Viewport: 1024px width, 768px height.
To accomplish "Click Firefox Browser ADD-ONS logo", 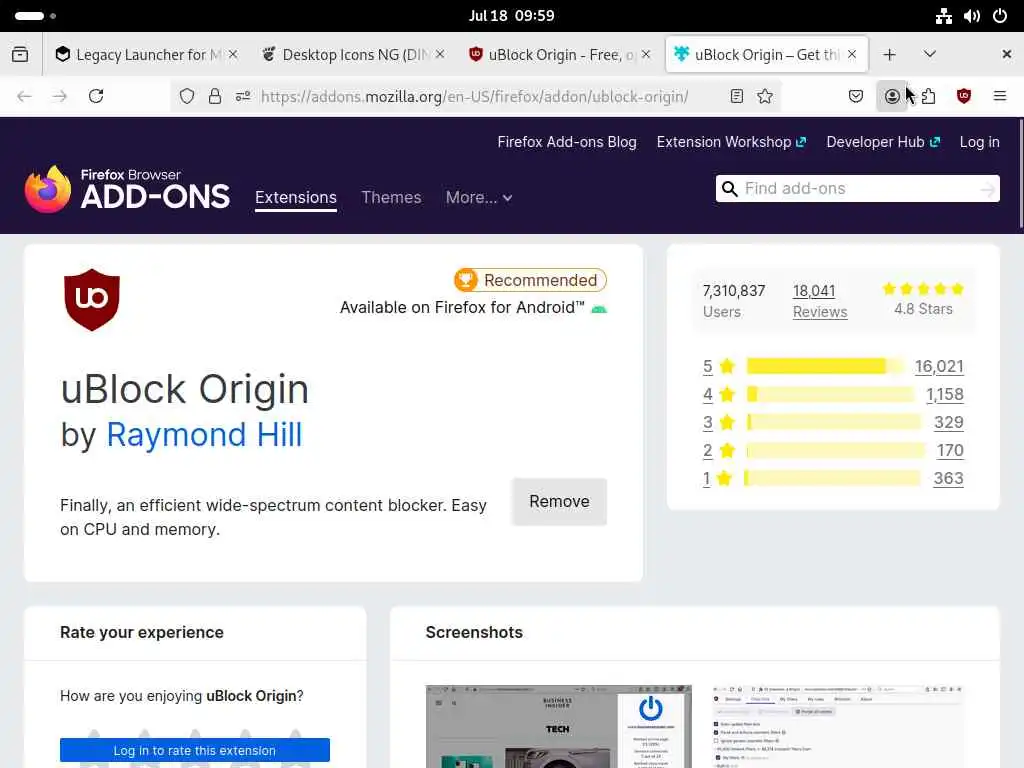I will point(127,189).
